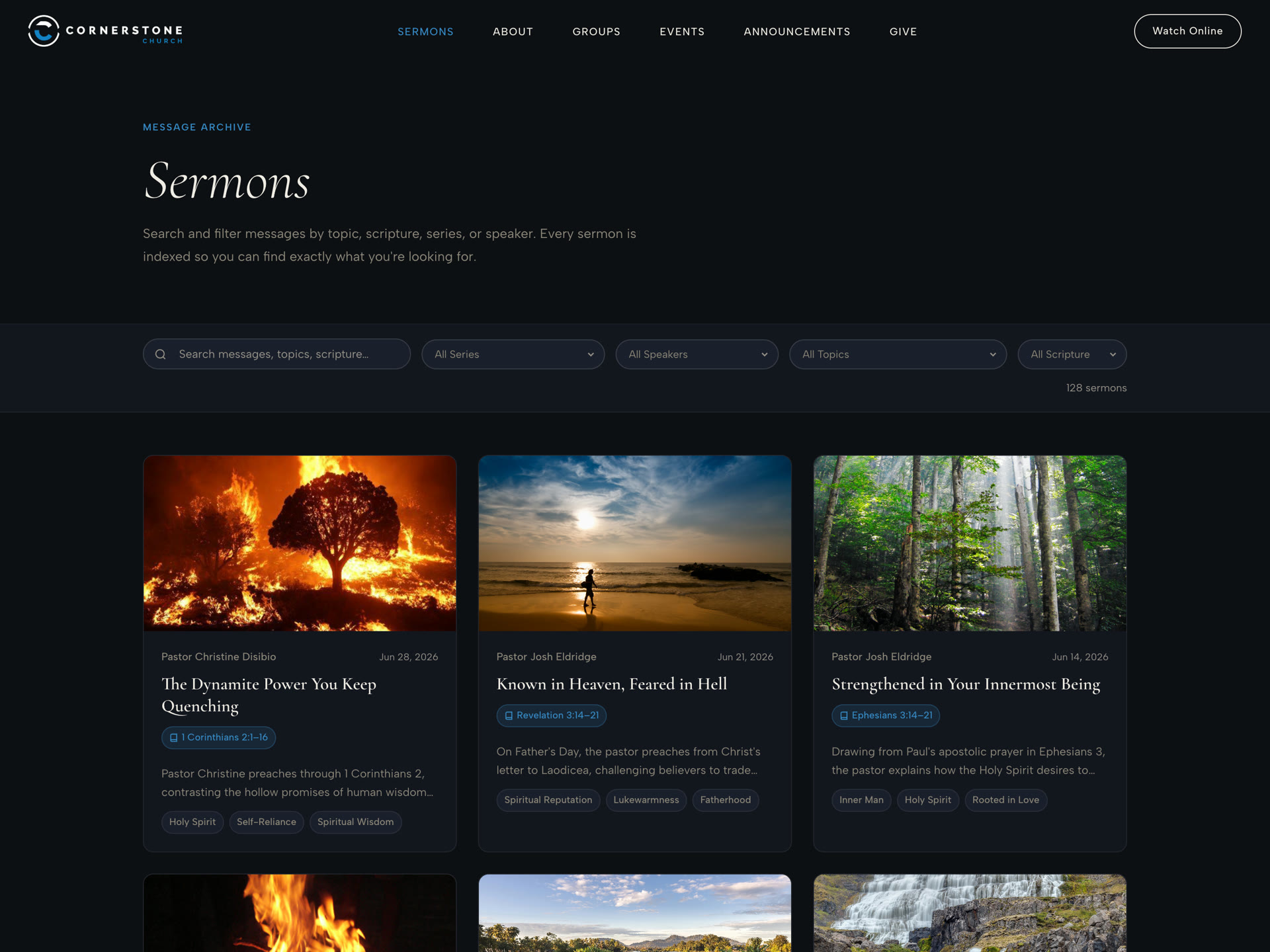1270x952 pixels.
Task: Click the Cornerstone Church wordmark
Action: pyautogui.click(x=124, y=34)
